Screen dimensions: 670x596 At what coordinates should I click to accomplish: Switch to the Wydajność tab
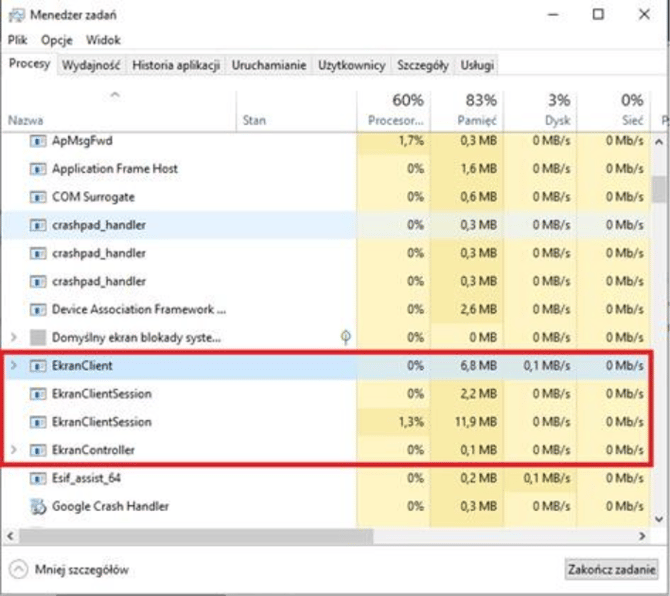point(91,65)
